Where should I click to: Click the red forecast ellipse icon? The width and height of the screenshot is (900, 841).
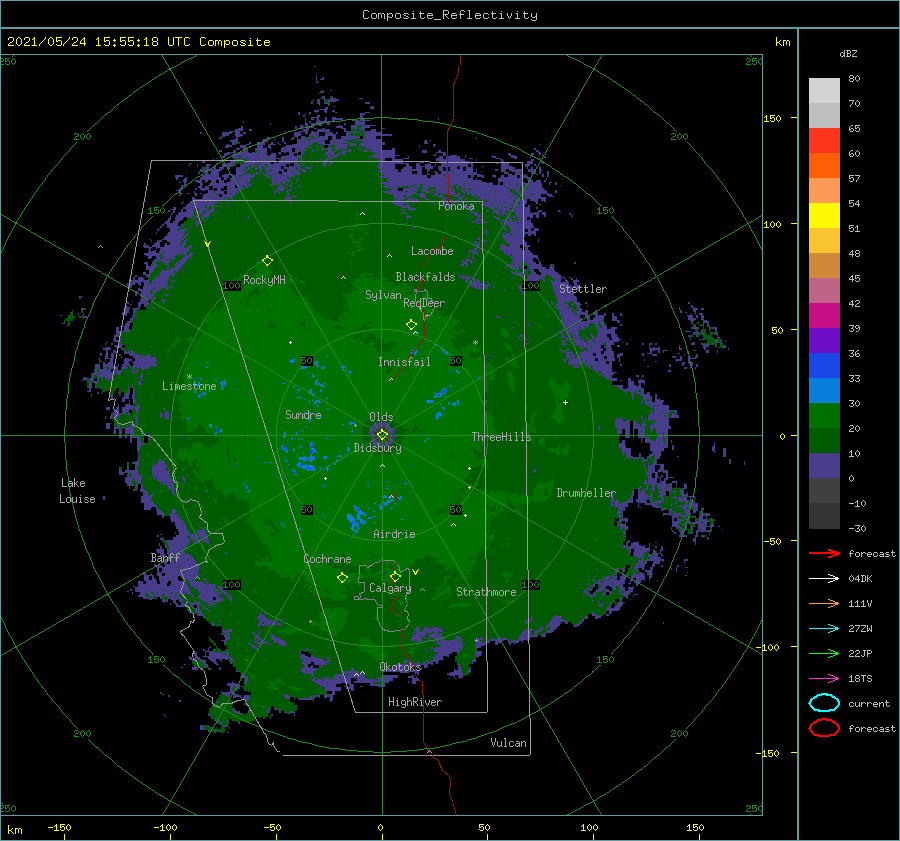tap(824, 728)
